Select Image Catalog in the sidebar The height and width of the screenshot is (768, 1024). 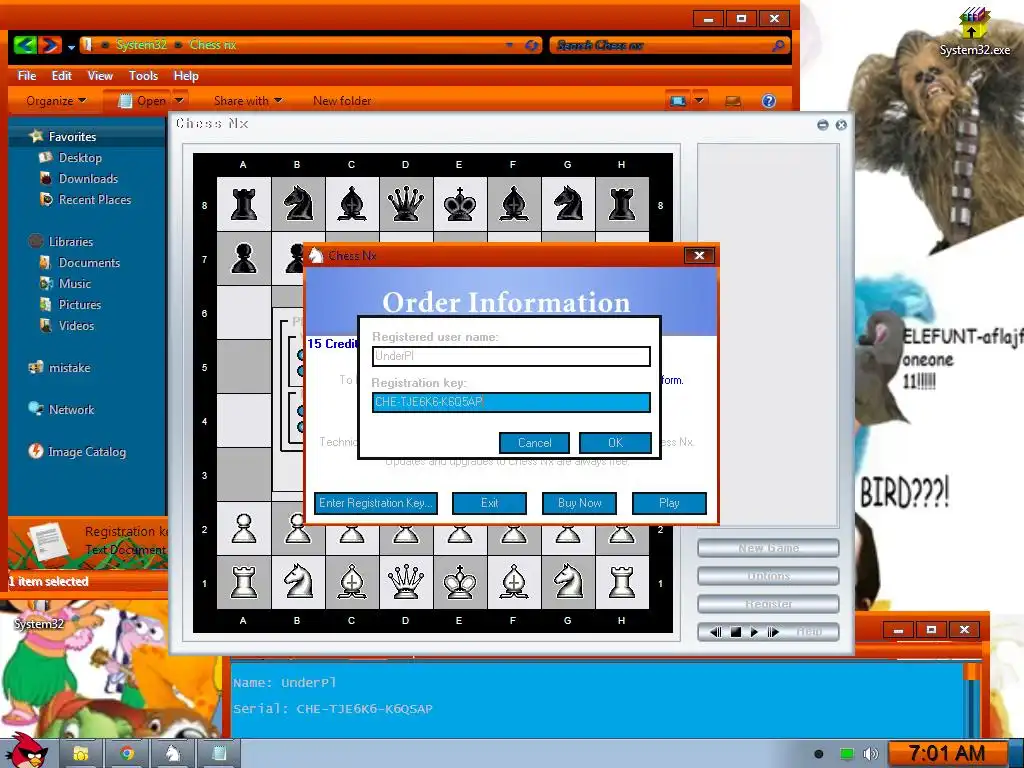pos(86,451)
